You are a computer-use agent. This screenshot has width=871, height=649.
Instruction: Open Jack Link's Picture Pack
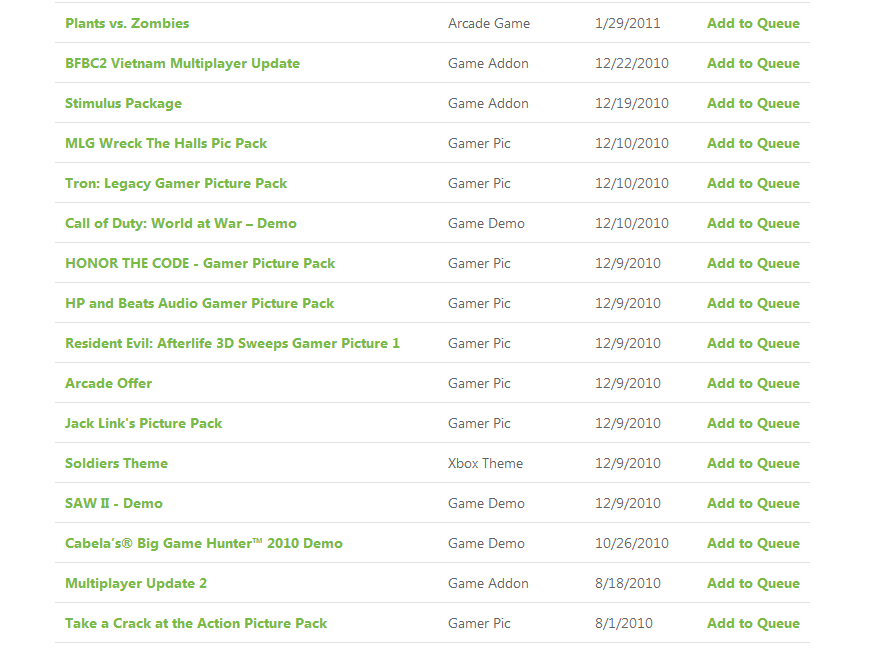pyautogui.click(x=143, y=423)
